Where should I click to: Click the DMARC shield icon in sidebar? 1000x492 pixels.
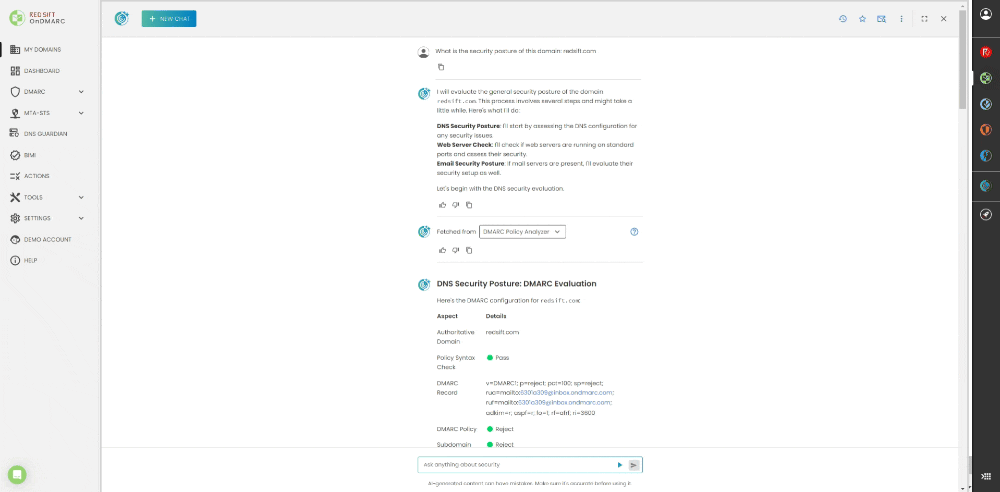[15, 92]
